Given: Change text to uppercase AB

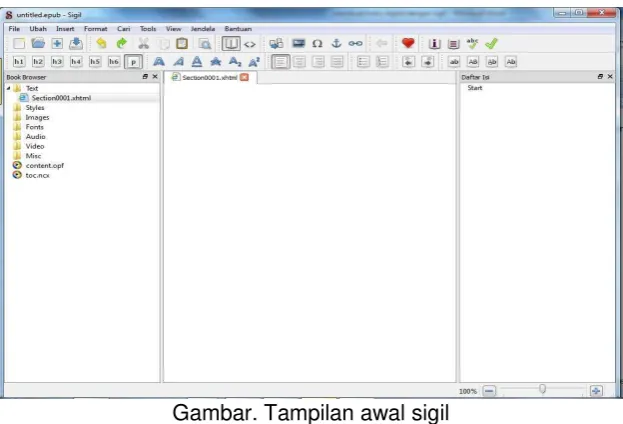Looking at the screenshot, I should [473, 62].
